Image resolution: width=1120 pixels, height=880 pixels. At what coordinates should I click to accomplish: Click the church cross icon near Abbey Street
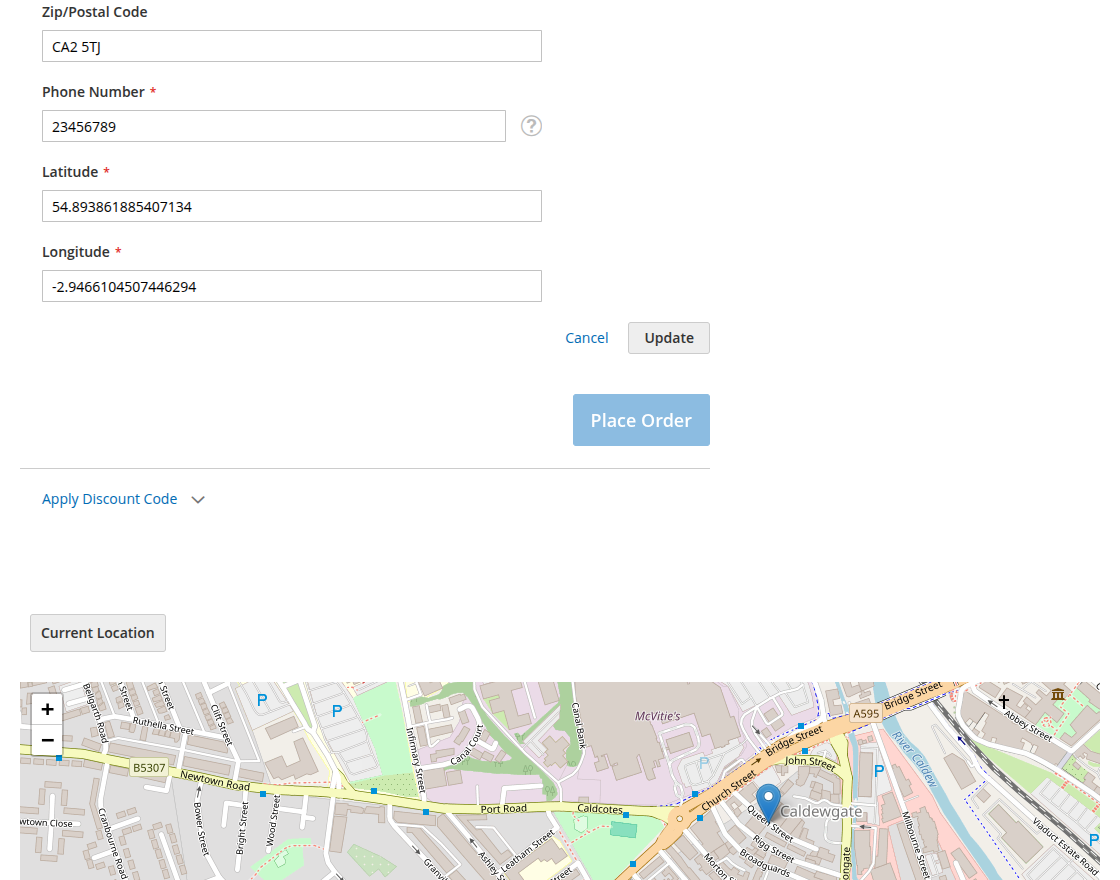(x=1004, y=701)
